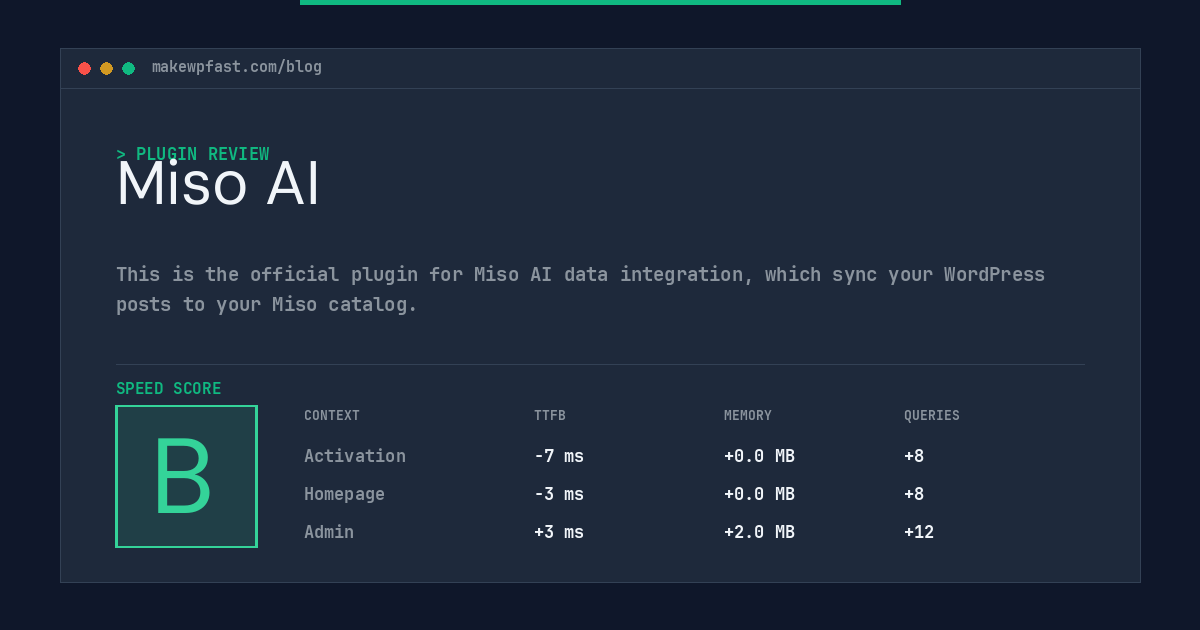Click the -3 ms TTFB value
This screenshot has width=1200, height=630.
point(559,494)
